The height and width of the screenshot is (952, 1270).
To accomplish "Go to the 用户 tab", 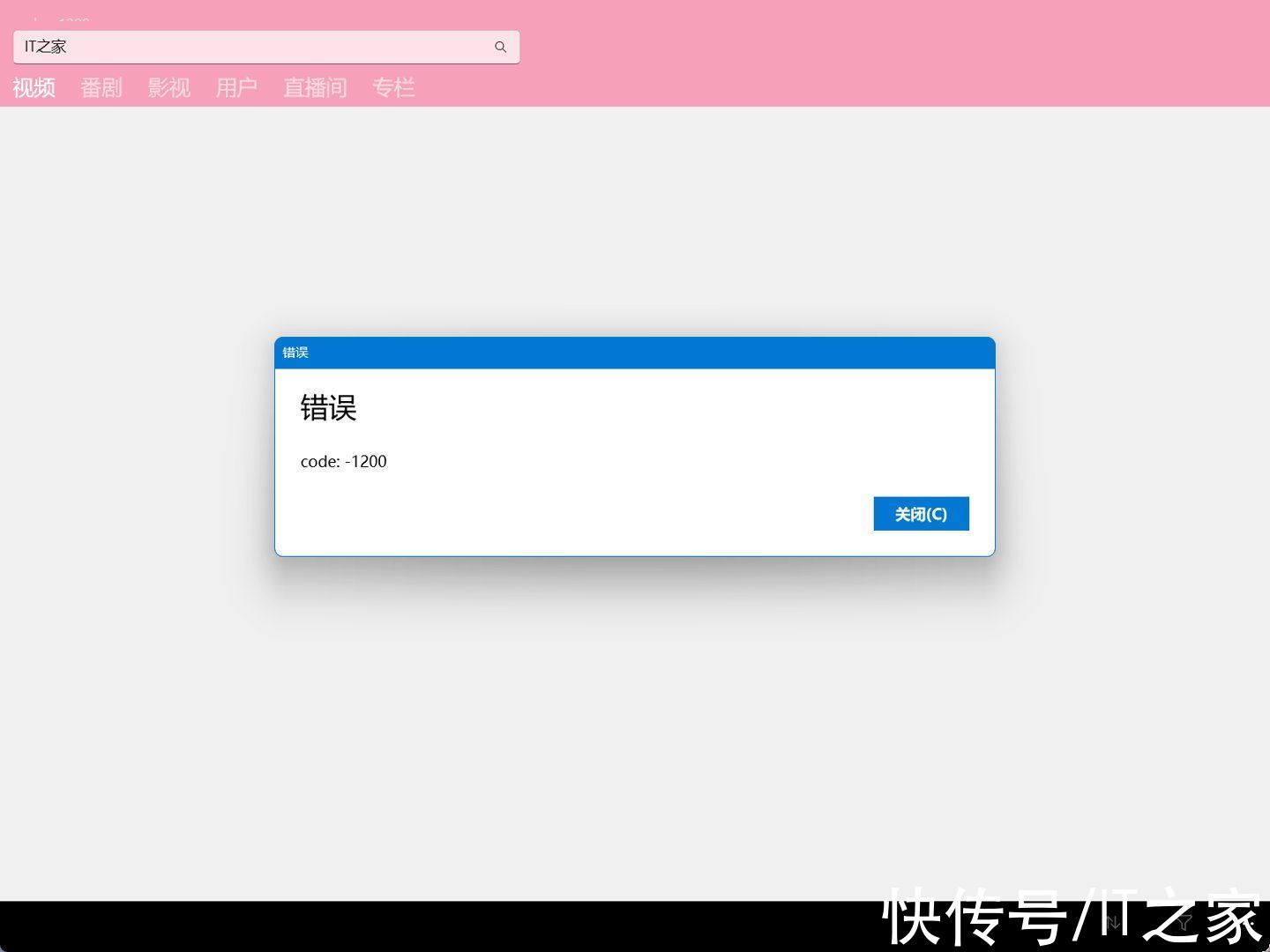I will (x=236, y=87).
